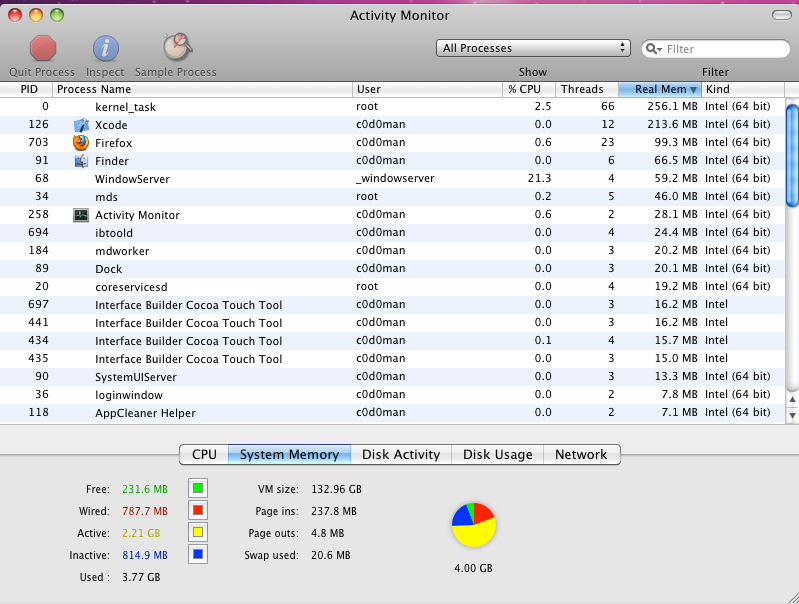
Task: Click the yellow Active memory color swatch
Action: click(198, 532)
